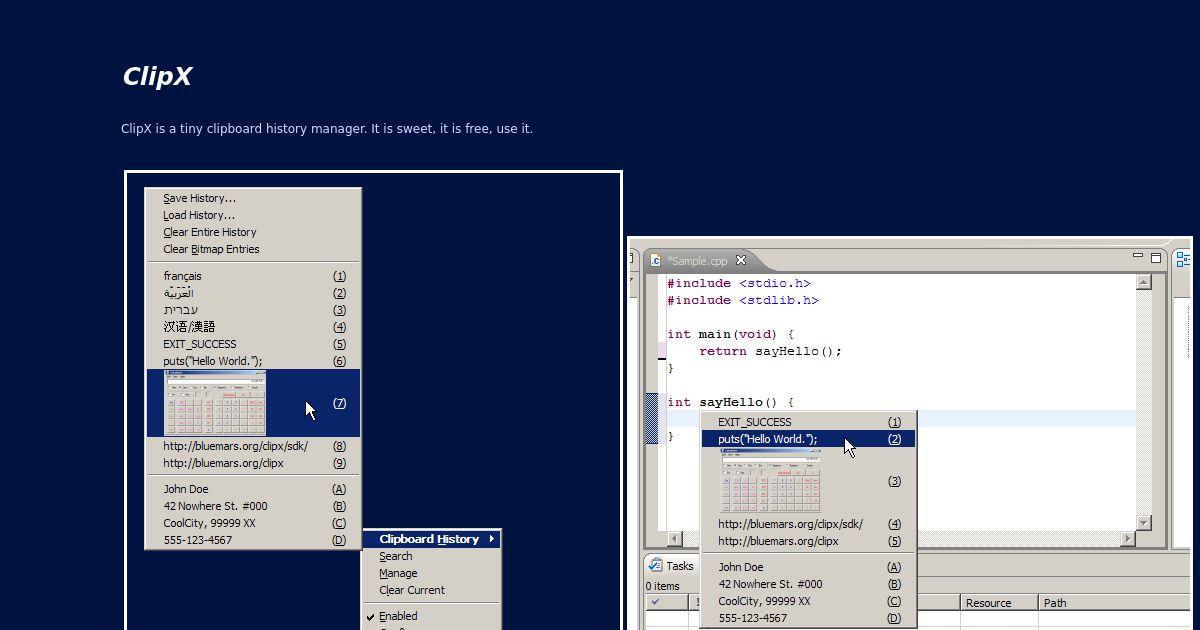This screenshot has width=1200, height=630.
Task: Click editor vertical scrollbar down arrow
Action: click(x=1144, y=522)
